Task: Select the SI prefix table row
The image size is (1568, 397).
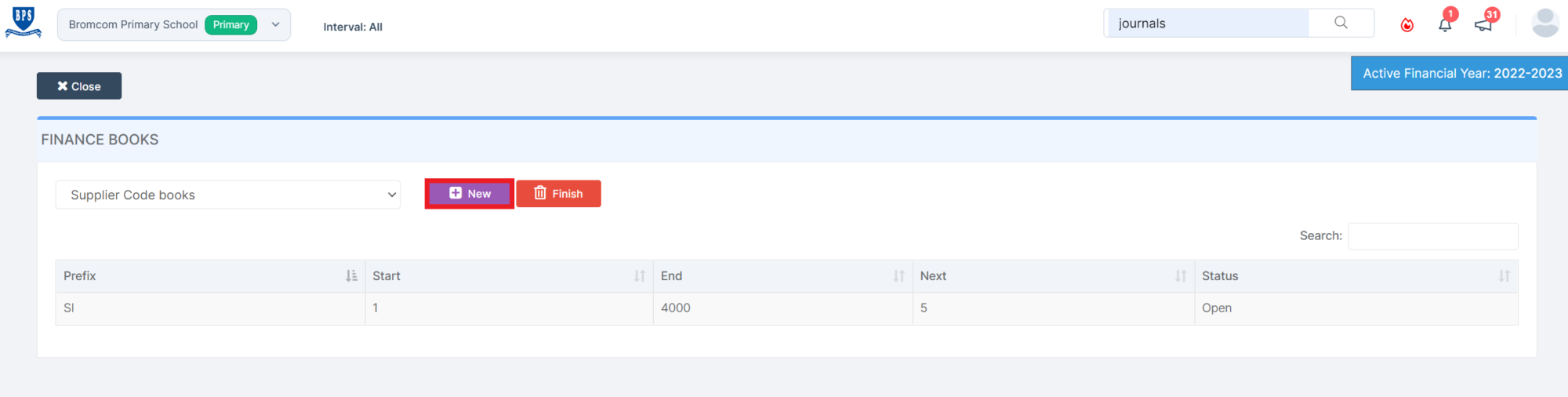Action: coord(786,308)
